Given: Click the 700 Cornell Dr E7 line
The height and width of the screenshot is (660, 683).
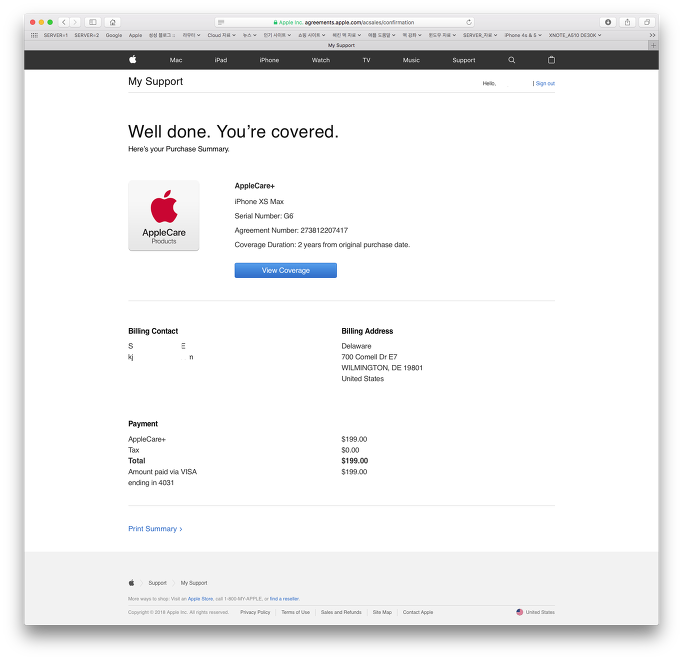Looking at the screenshot, I should [x=369, y=357].
